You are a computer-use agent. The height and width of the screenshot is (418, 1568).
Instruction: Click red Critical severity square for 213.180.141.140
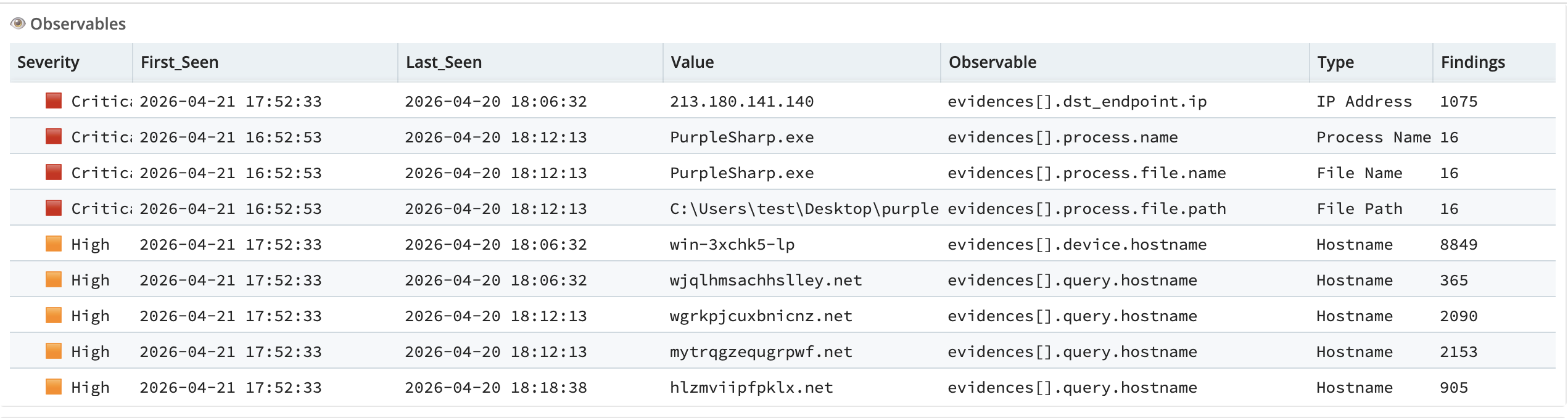54,100
